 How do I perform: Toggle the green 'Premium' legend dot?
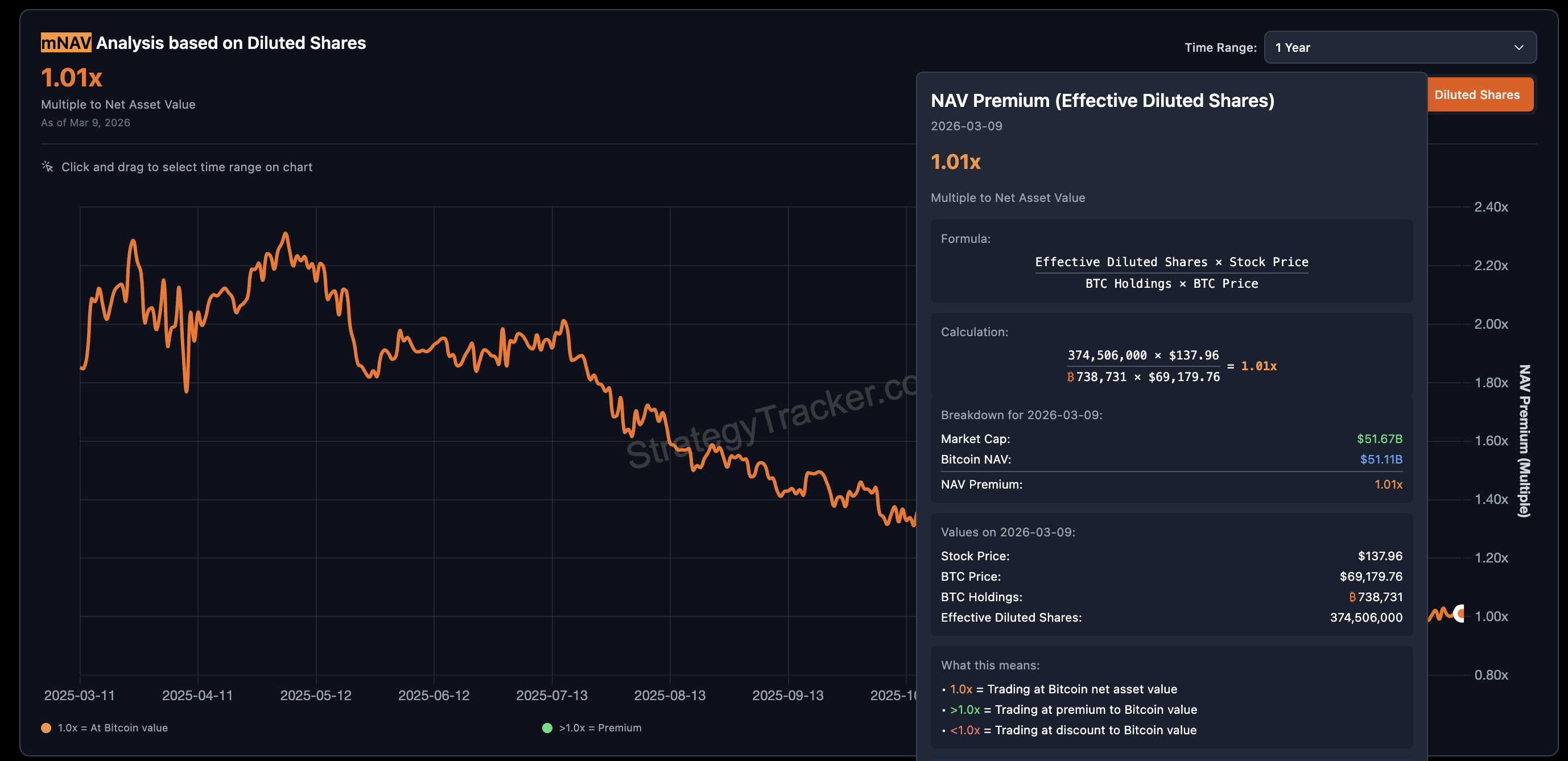[546, 727]
